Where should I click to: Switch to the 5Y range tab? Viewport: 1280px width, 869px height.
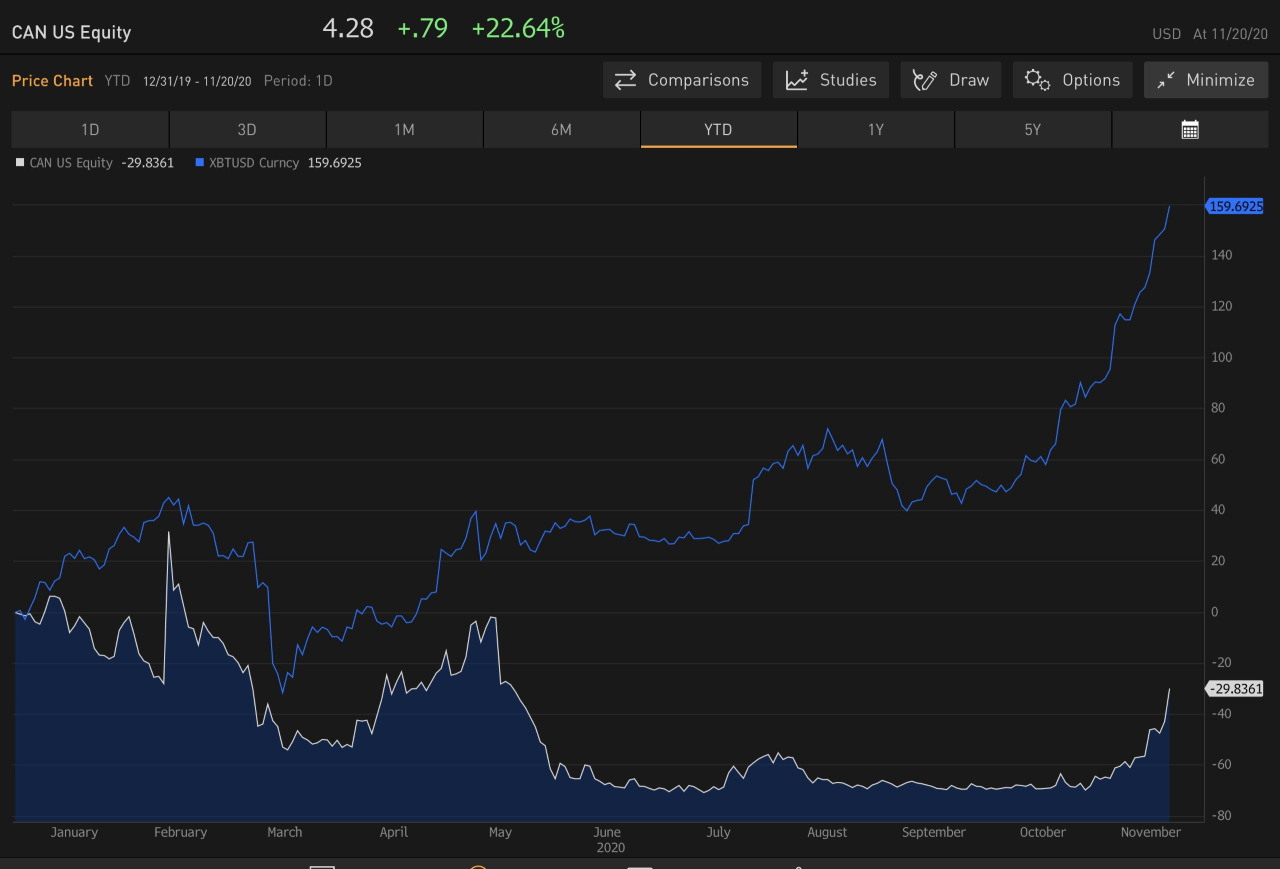point(1033,129)
